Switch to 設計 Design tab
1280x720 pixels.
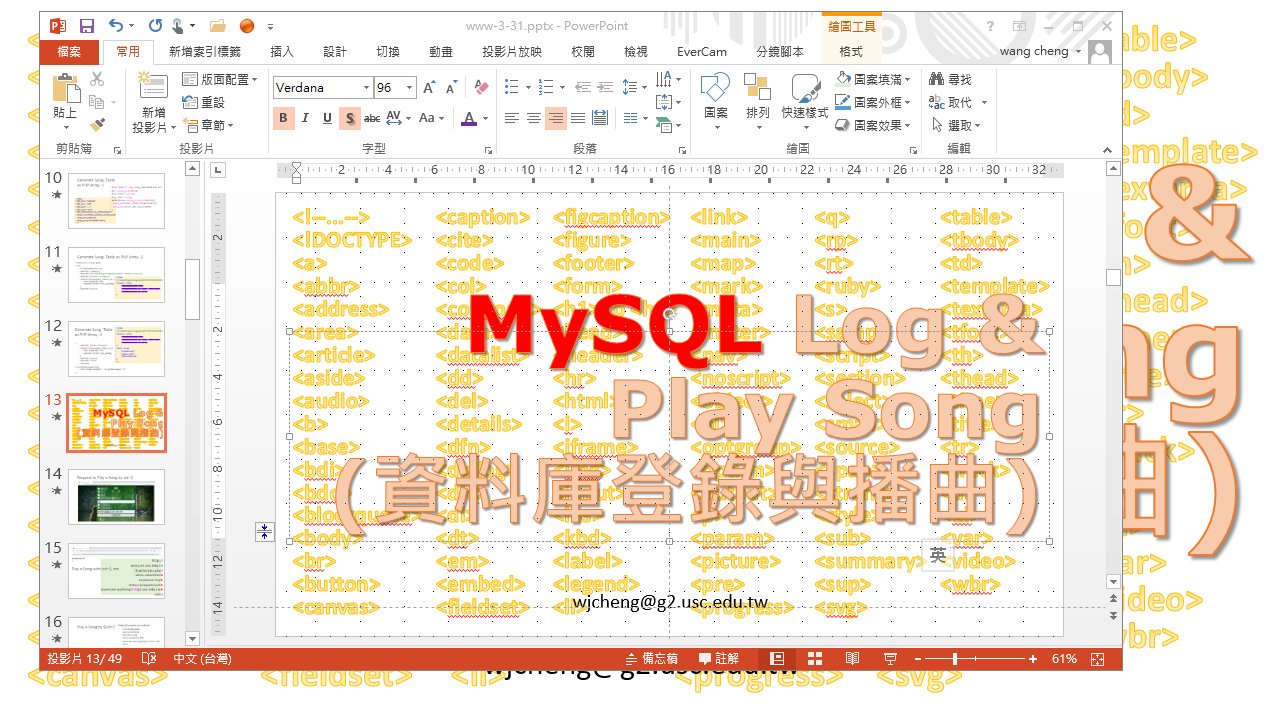pos(335,52)
